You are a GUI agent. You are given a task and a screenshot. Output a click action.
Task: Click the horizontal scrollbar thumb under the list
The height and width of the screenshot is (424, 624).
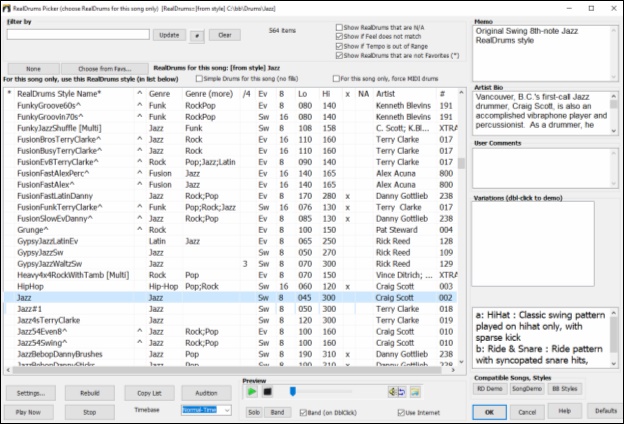coord(227,370)
